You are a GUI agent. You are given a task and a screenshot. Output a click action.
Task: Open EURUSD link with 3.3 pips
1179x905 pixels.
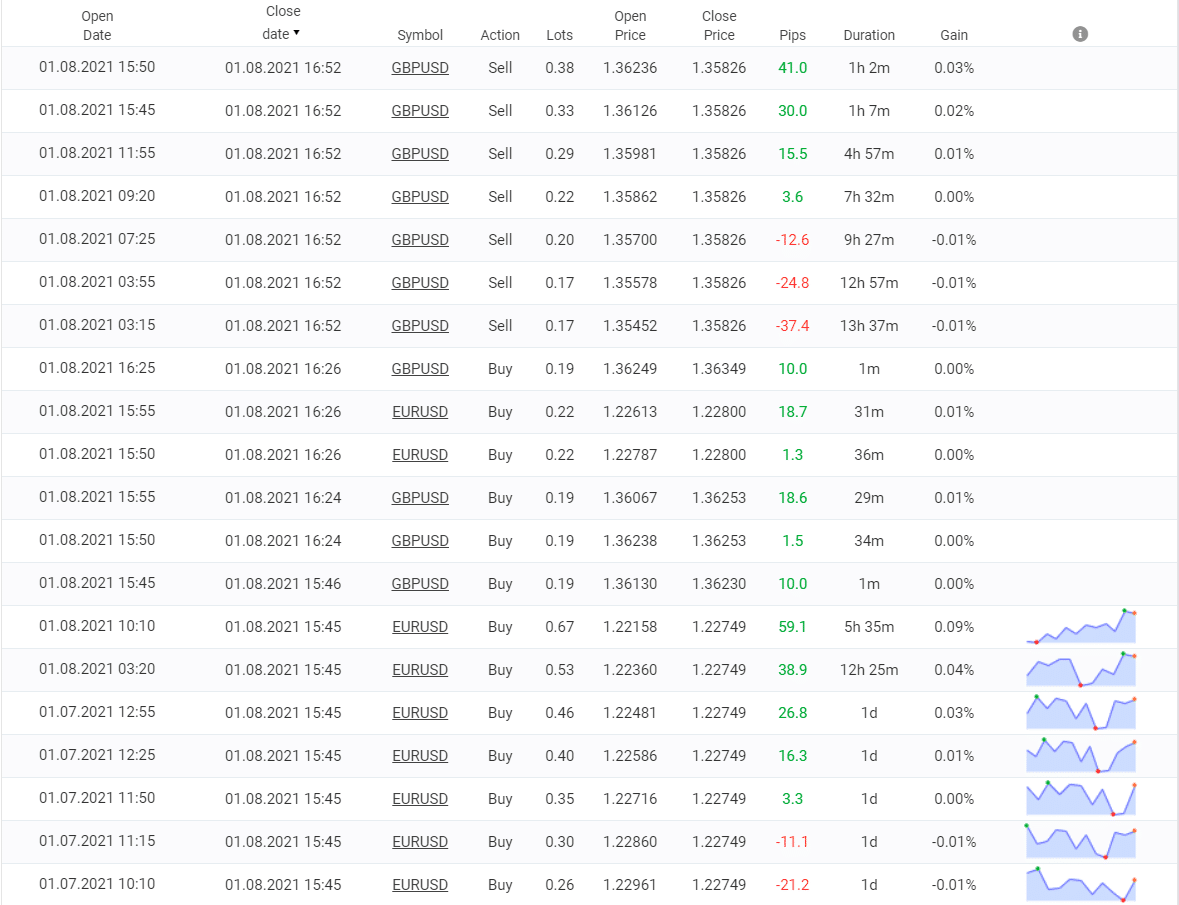(x=420, y=798)
